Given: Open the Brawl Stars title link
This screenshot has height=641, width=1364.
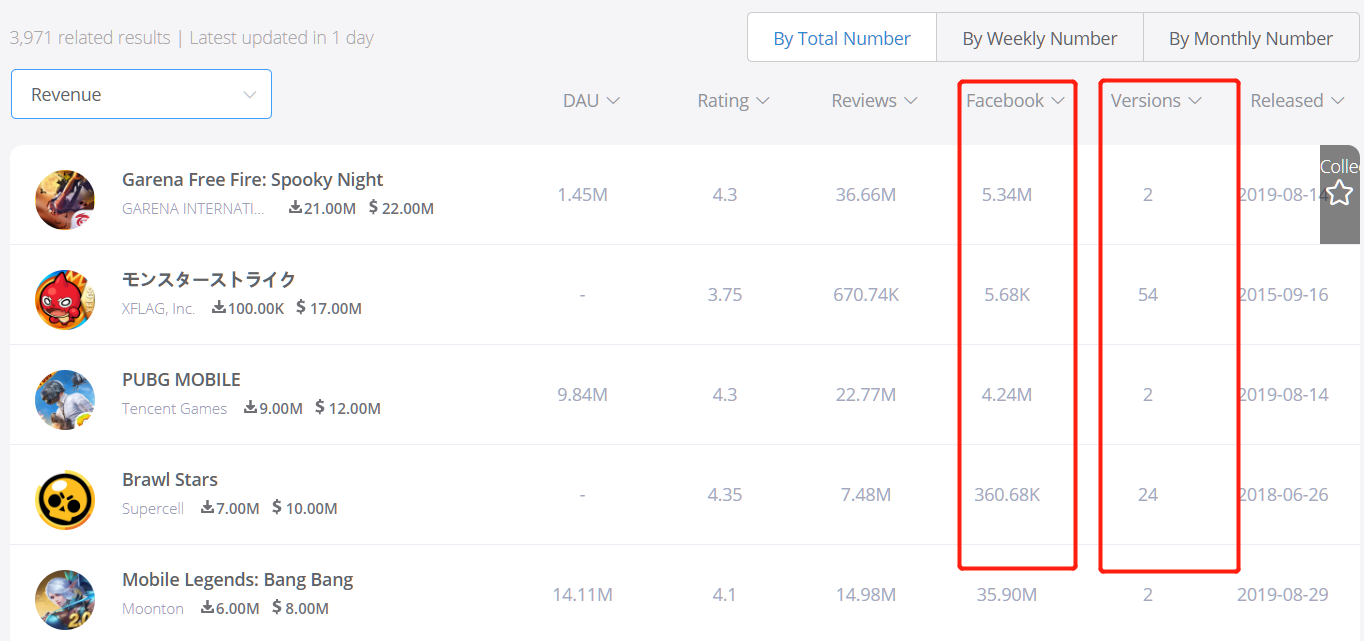Looking at the screenshot, I should point(170,479).
